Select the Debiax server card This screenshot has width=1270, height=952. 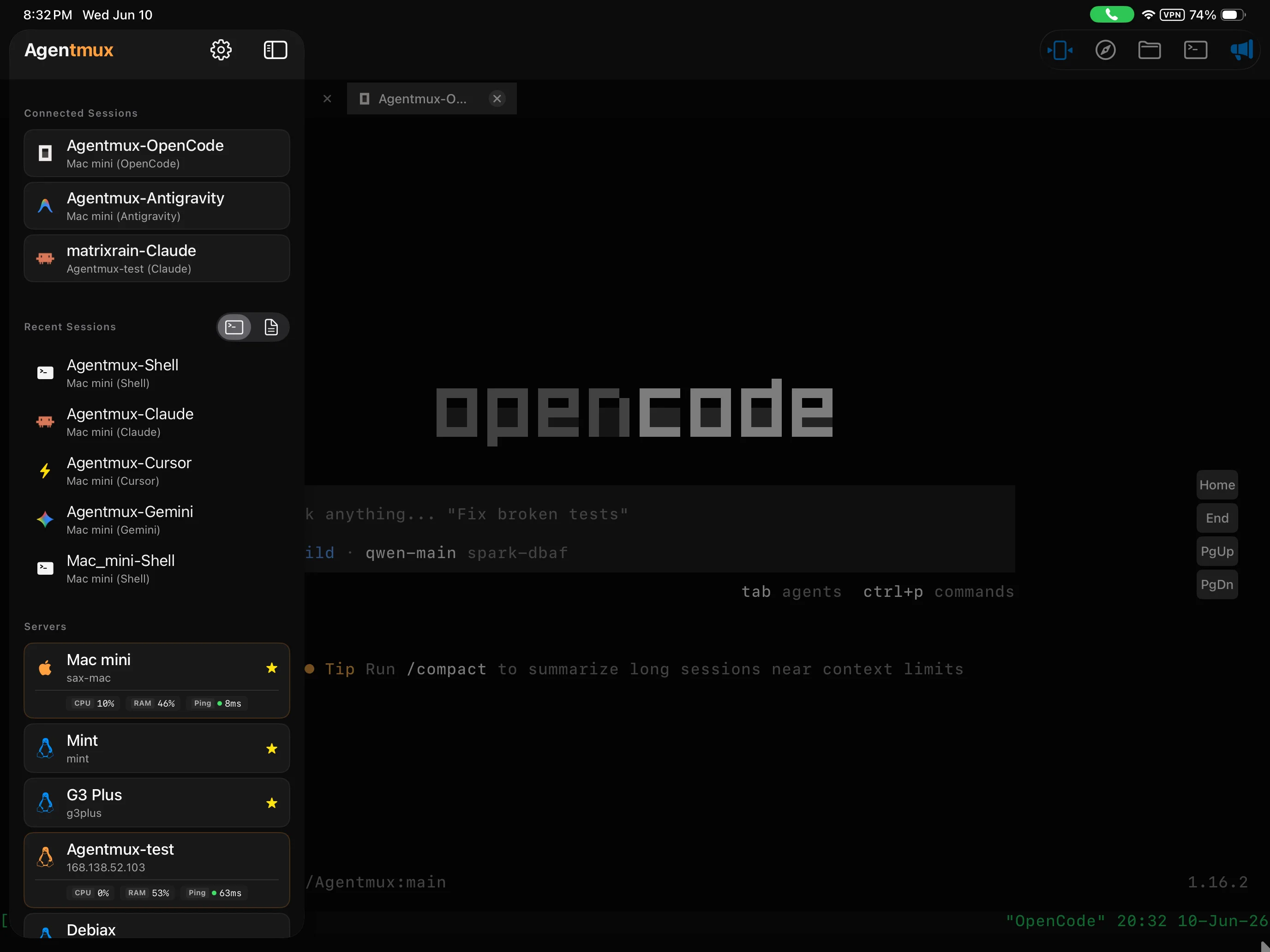157,926
